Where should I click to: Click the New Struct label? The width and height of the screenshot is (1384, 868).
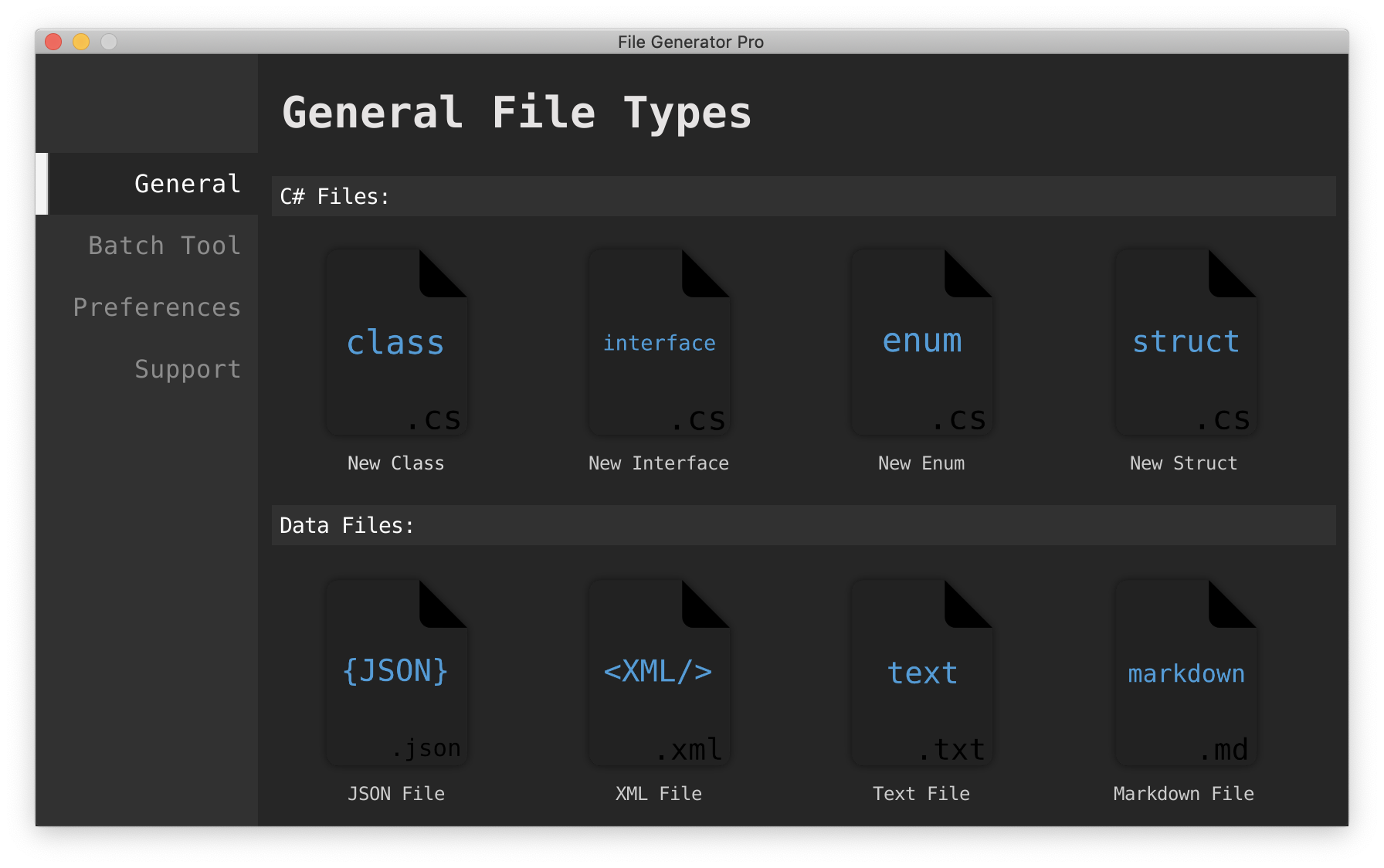(1184, 463)
